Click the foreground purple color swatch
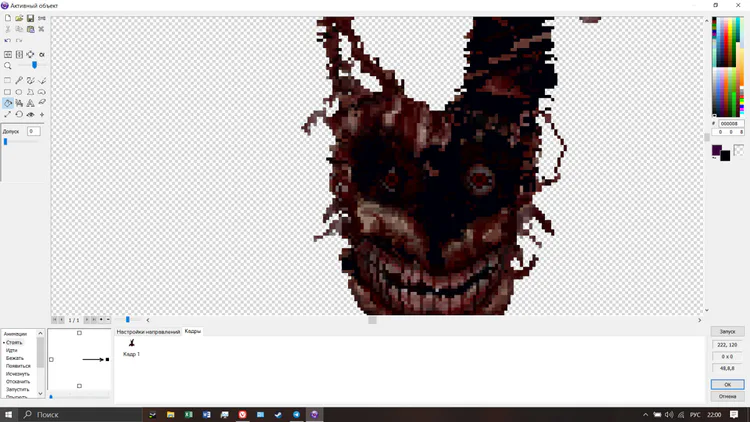This screenshot has width=750, height=422. click(x=716, y=150)
